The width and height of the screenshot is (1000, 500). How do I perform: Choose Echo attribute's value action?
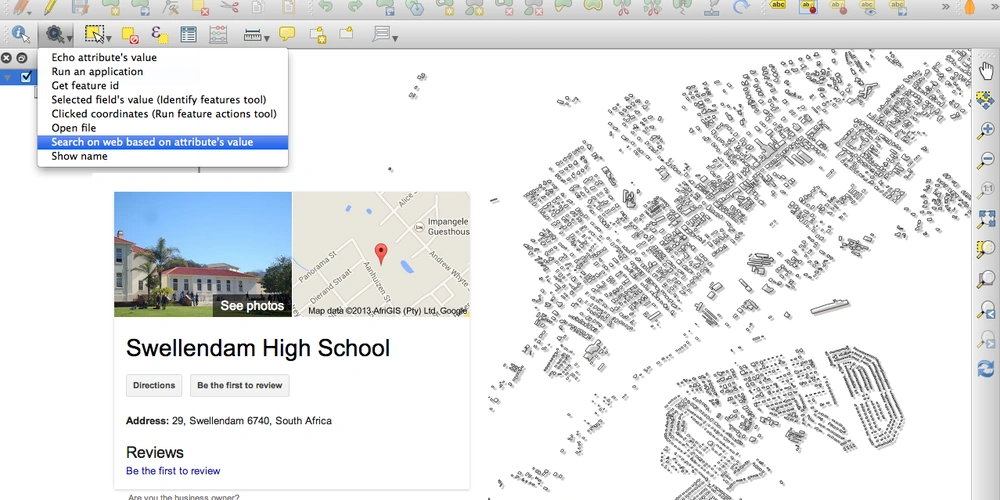pyautogui.click(x=163, y=57)
